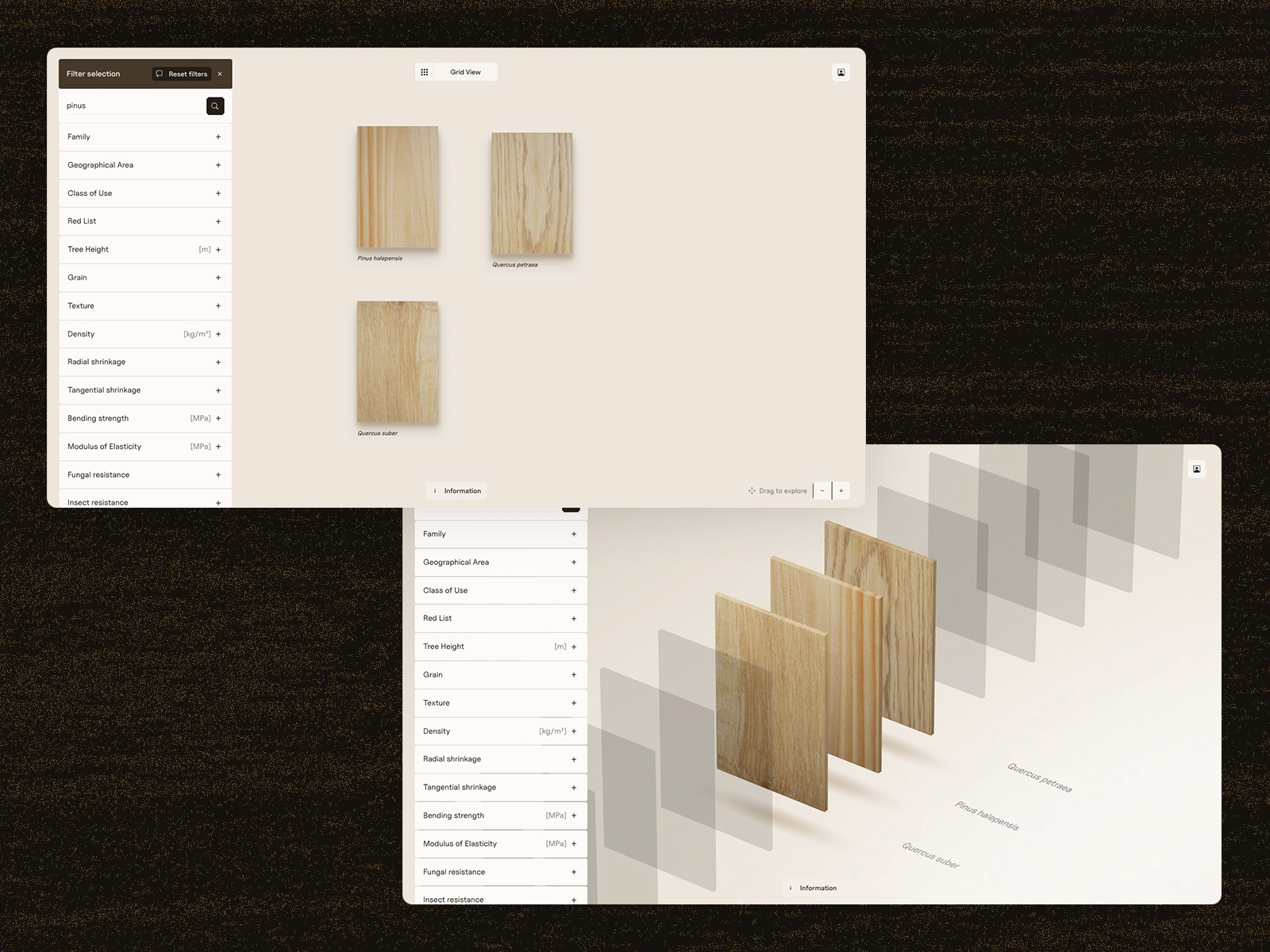Click the zoom in plus button

pyautogui.click(x=841, y=491)
